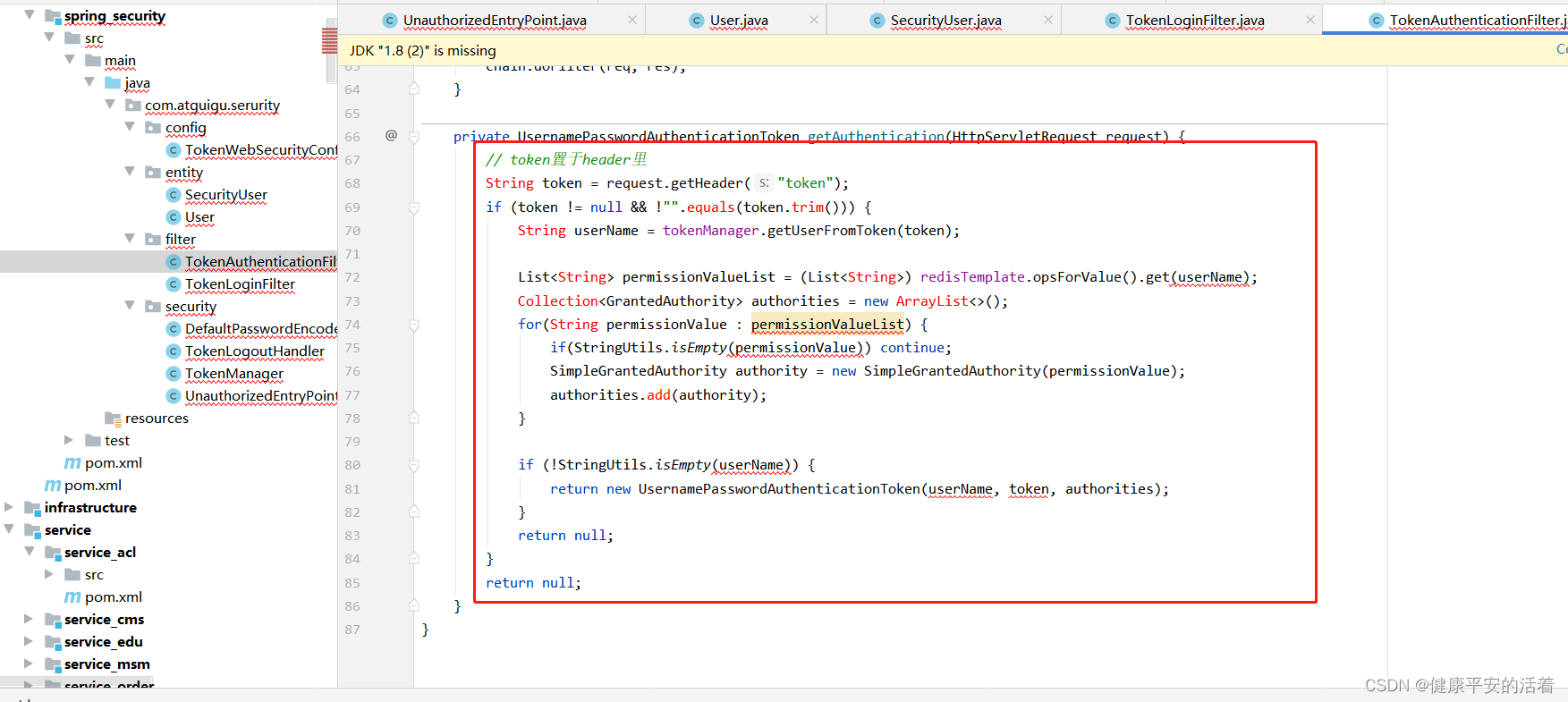
Task: Open pom.xml under service_acl
Action: (114, 596)
